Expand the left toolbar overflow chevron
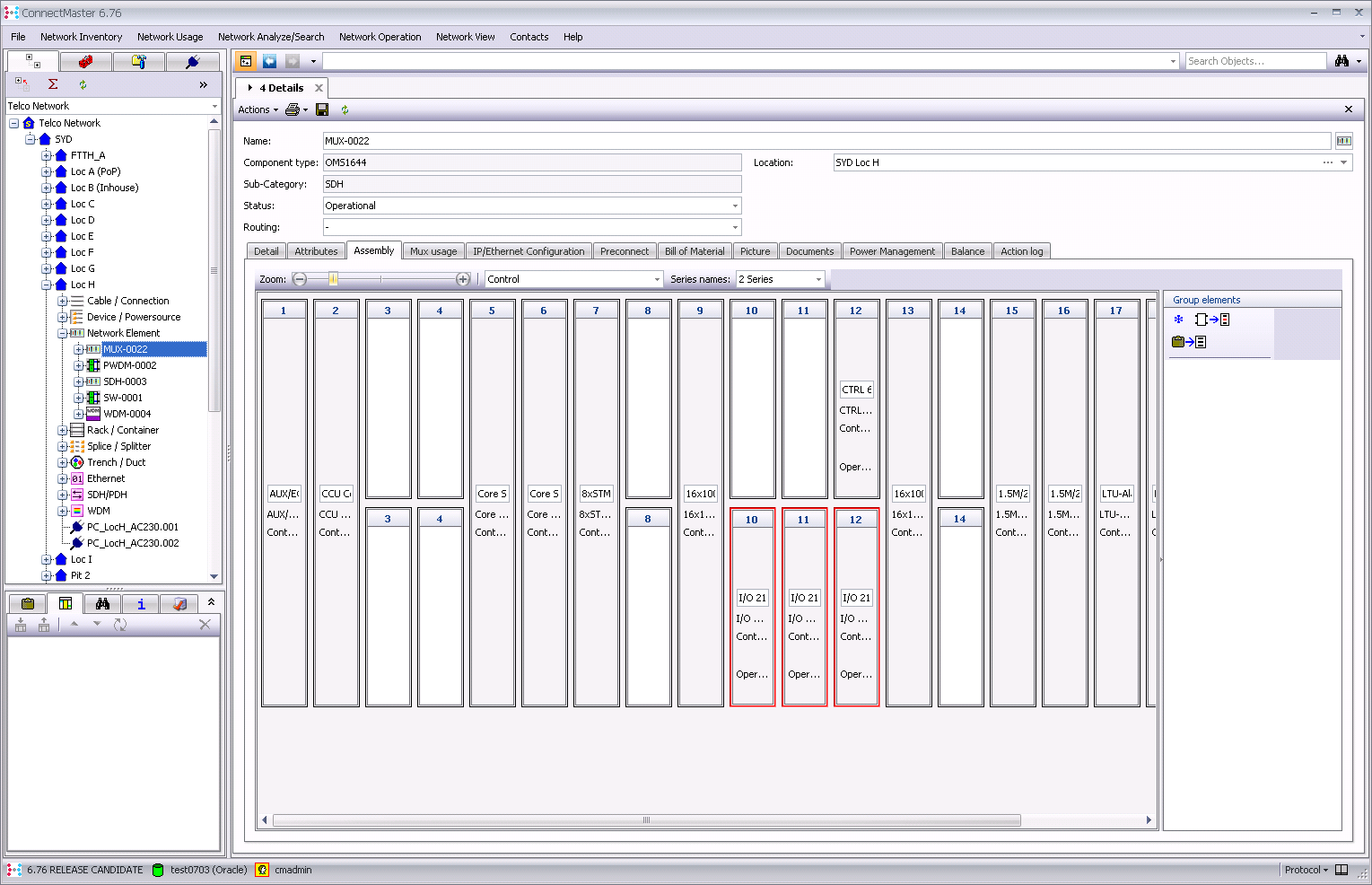Screen dimensions: 1372x885 click(204, 84)
